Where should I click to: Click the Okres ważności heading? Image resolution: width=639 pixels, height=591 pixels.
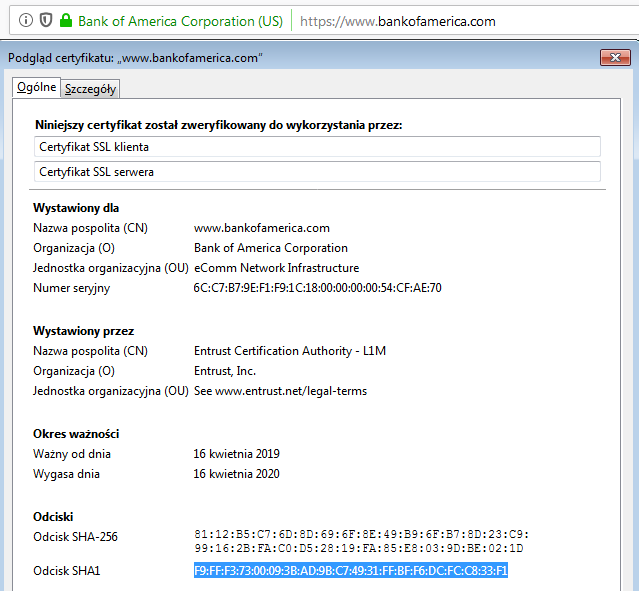[x=76, y=434]
